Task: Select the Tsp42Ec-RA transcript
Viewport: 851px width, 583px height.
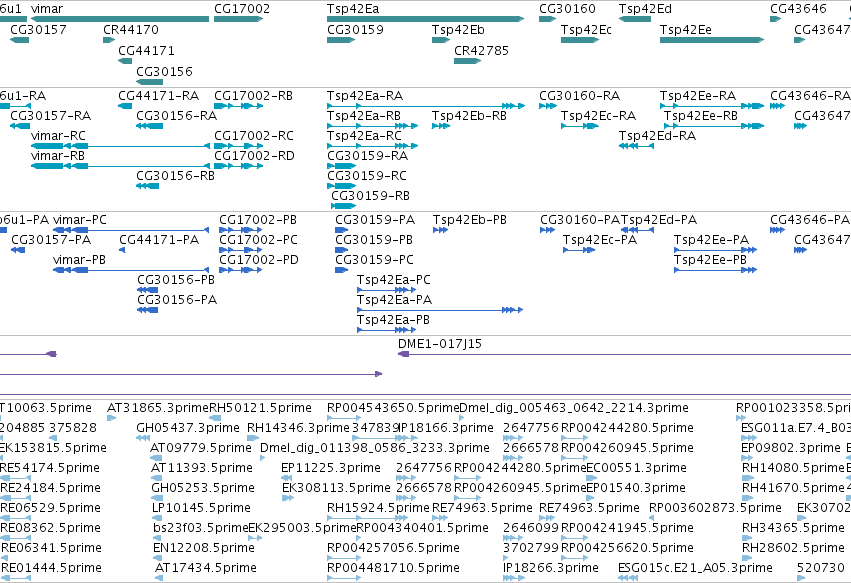Action: tap(580, 126)
